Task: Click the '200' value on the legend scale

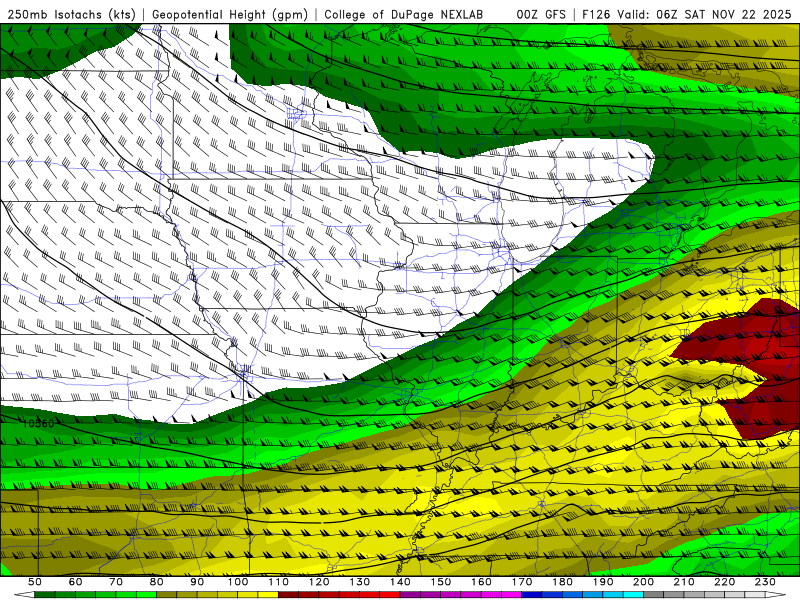Action: point(644,582)
